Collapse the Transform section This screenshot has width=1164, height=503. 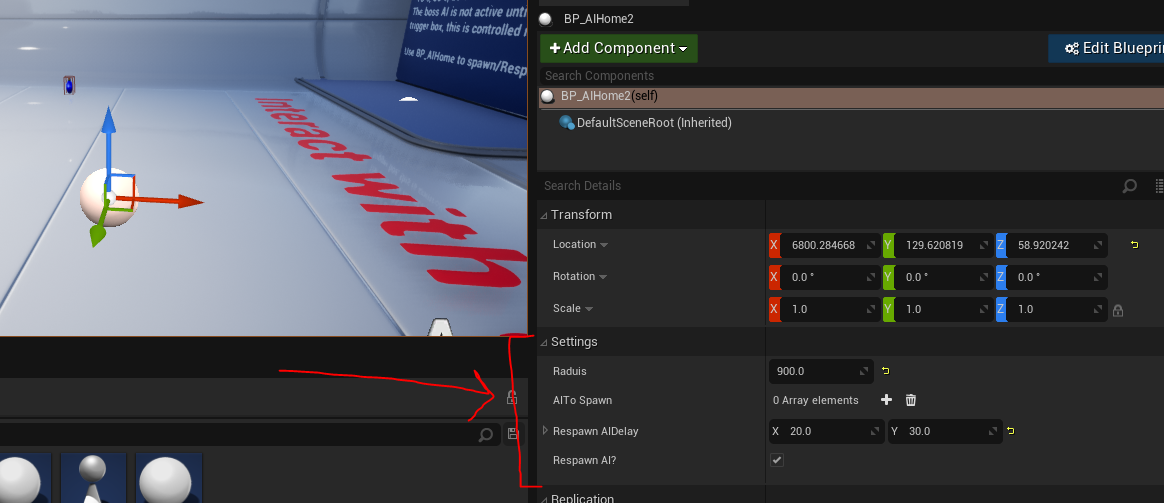pos(544,215)
